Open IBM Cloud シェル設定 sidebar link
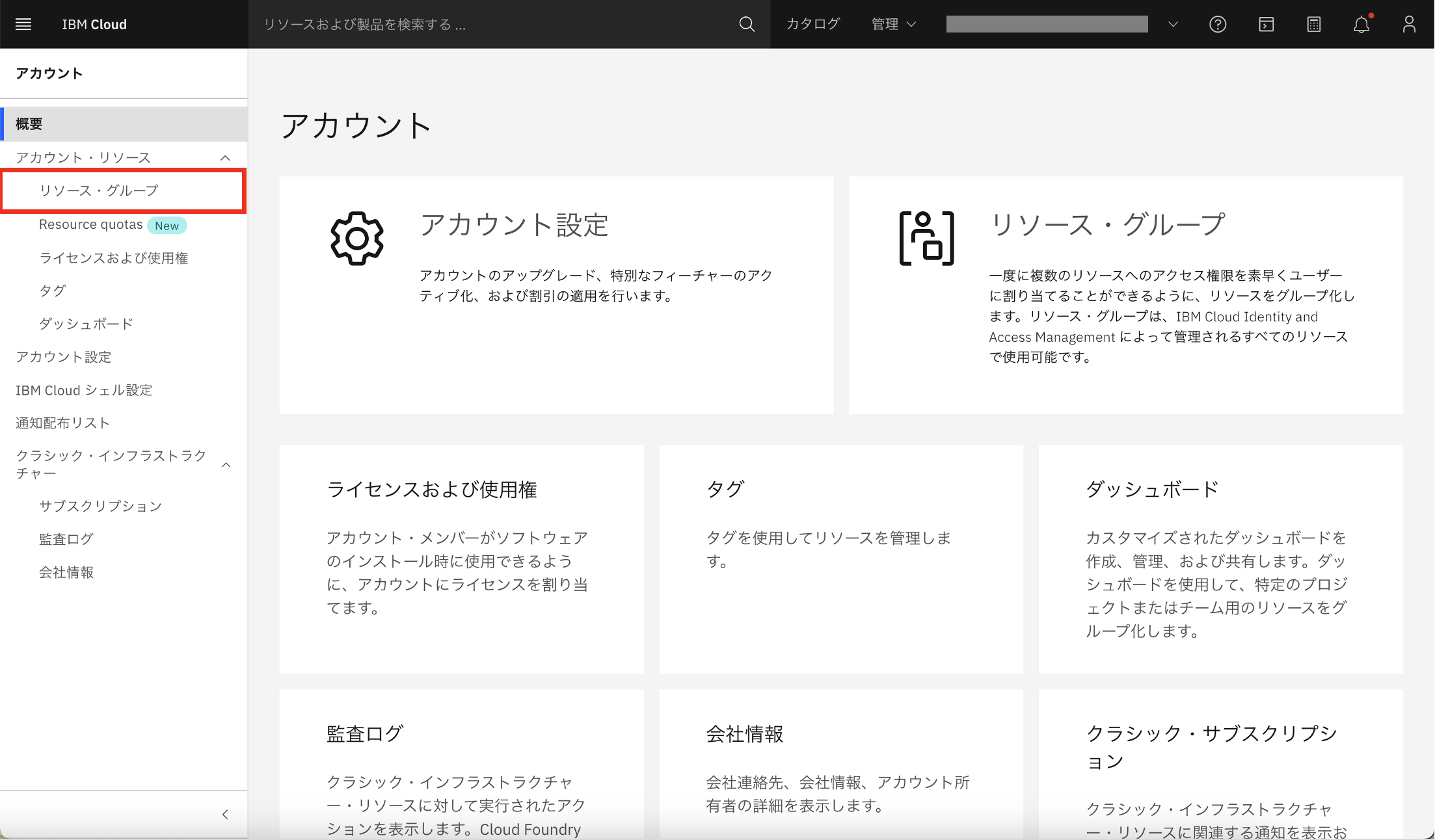Screen dimensions: 1435x840 tap(84, 390)
